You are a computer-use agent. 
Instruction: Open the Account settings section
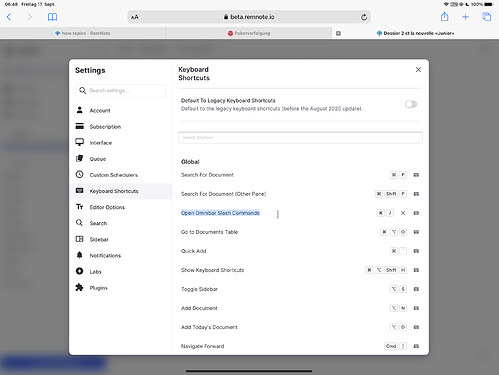(121, 110)
